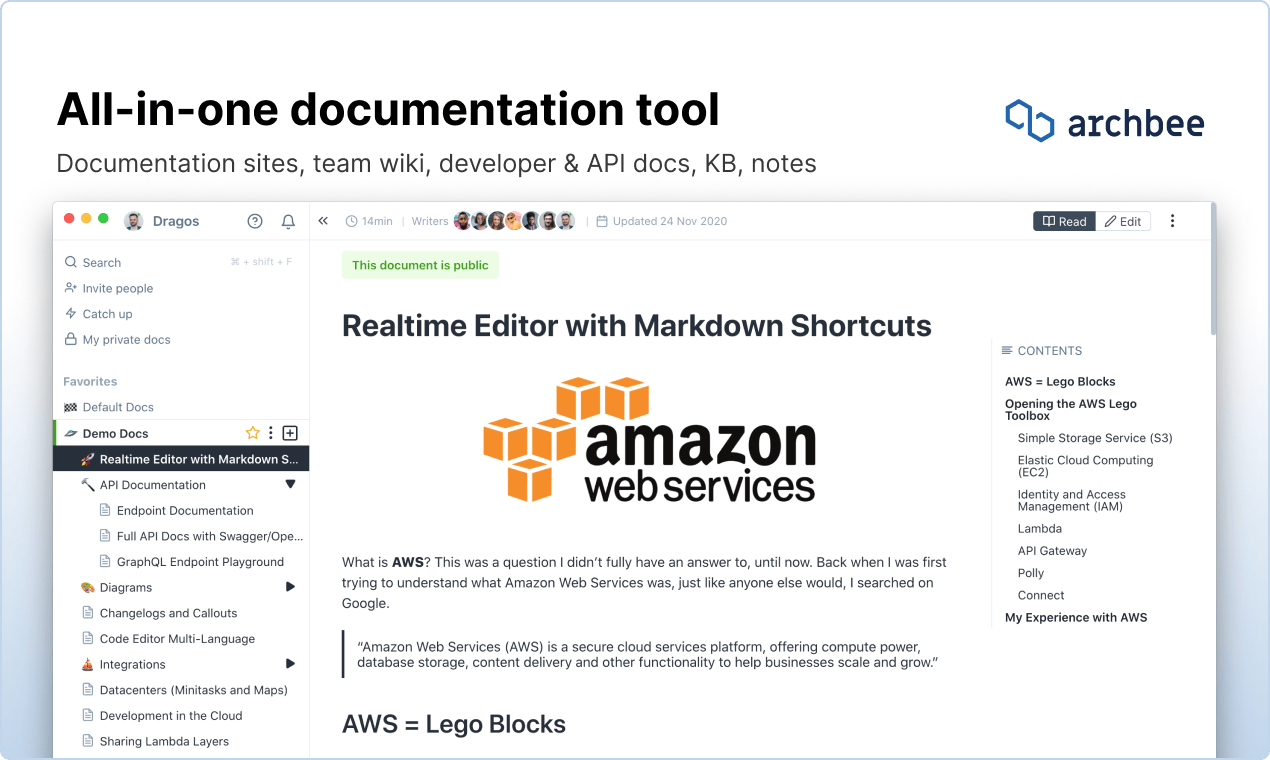Jump to Polly in contents
Viewport: 1270px width, 760px height.
pyautogui.click(x=1031, y=573)
